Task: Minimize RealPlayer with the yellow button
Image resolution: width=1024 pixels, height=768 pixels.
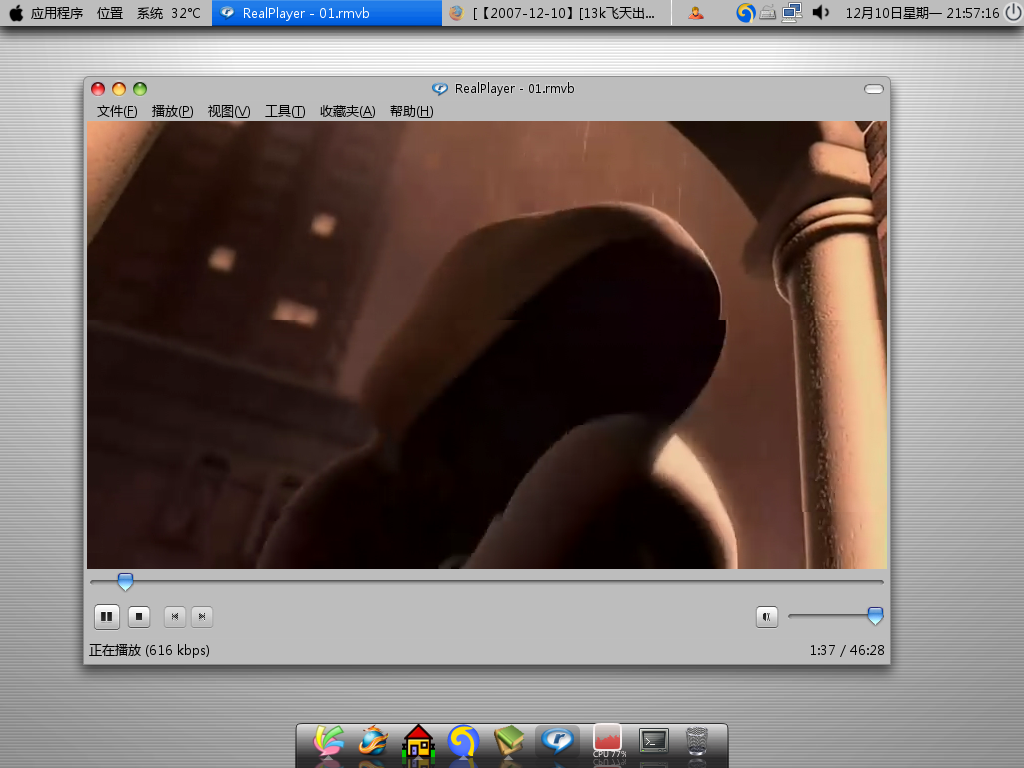Action: 119,89
